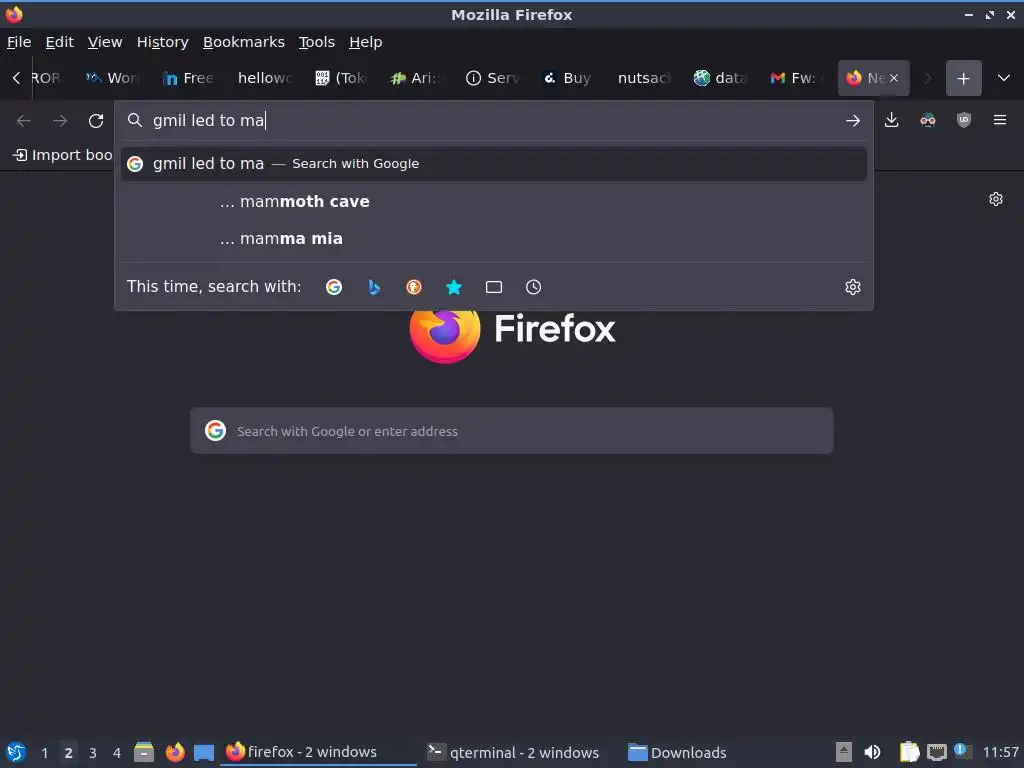Search open tabs using the tab icon
The width and height of the screenshot is (1024, 768).
(x=494, y=287)
